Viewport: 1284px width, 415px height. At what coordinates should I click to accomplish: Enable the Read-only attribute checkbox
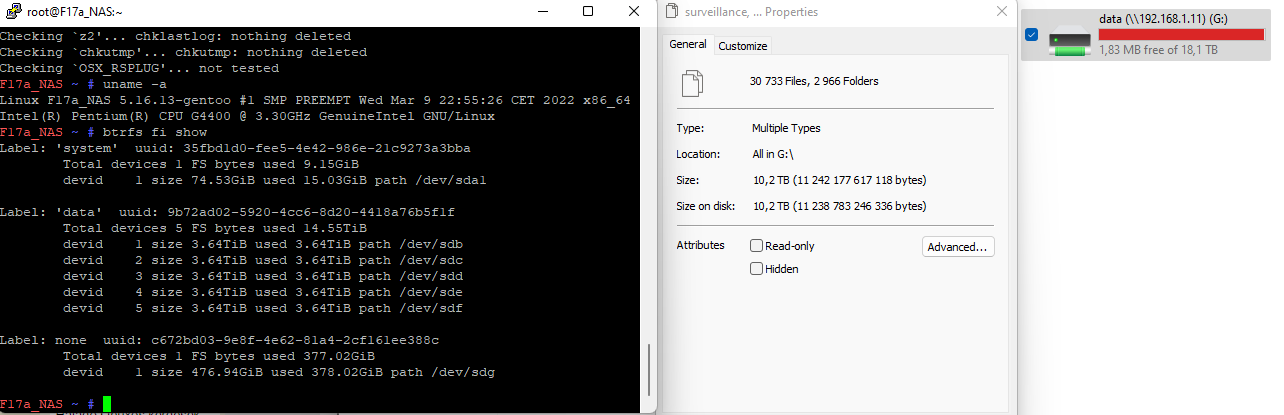pyautogui.click(x=757, y=246)
